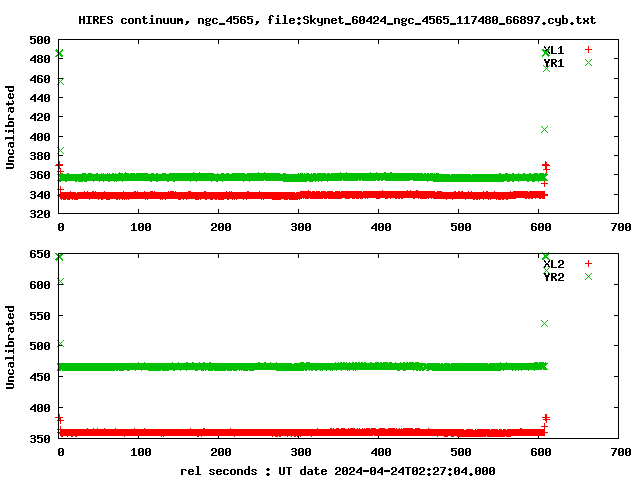Click the YR1 legend label

point(554,63)
